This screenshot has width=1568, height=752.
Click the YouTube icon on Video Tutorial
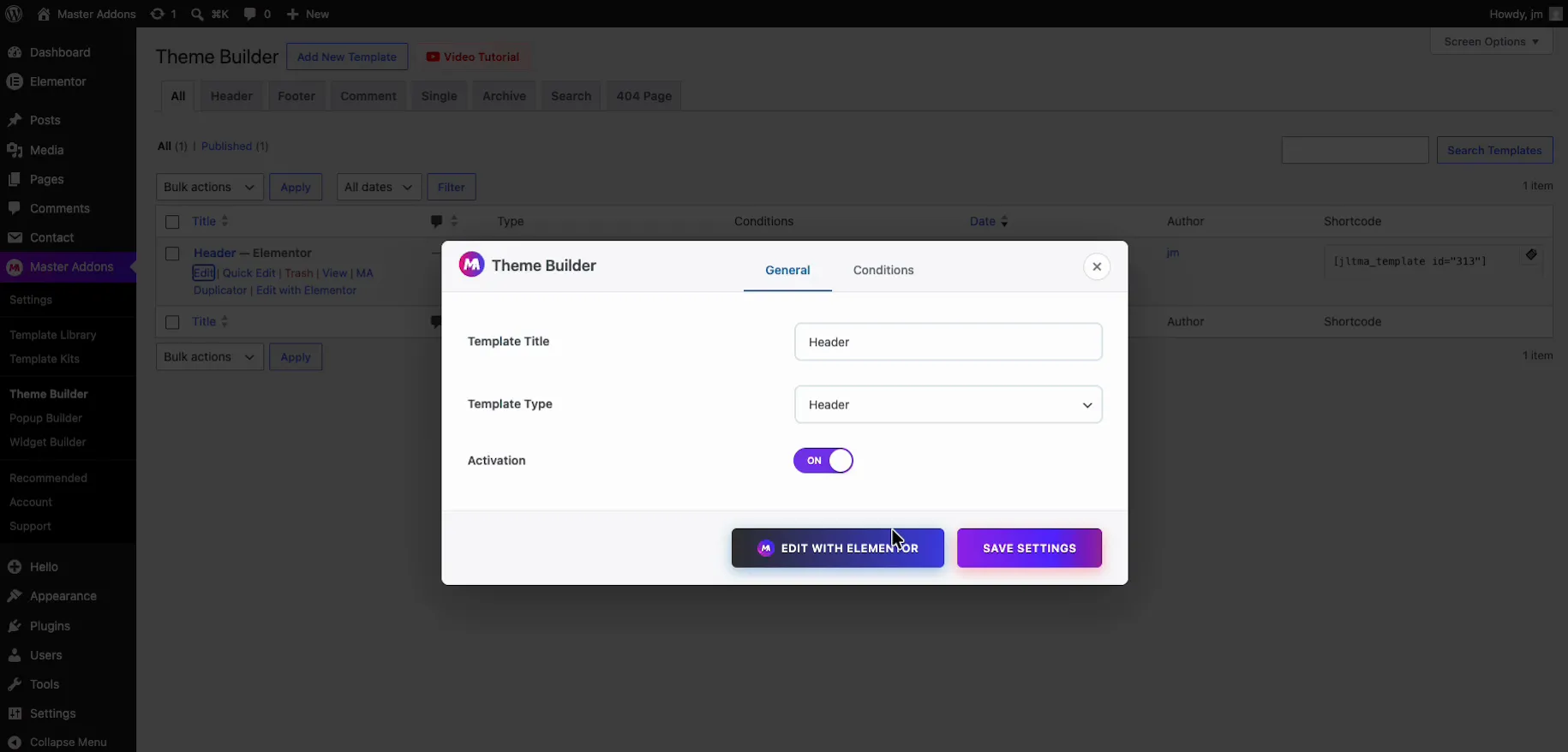point(433,57)
